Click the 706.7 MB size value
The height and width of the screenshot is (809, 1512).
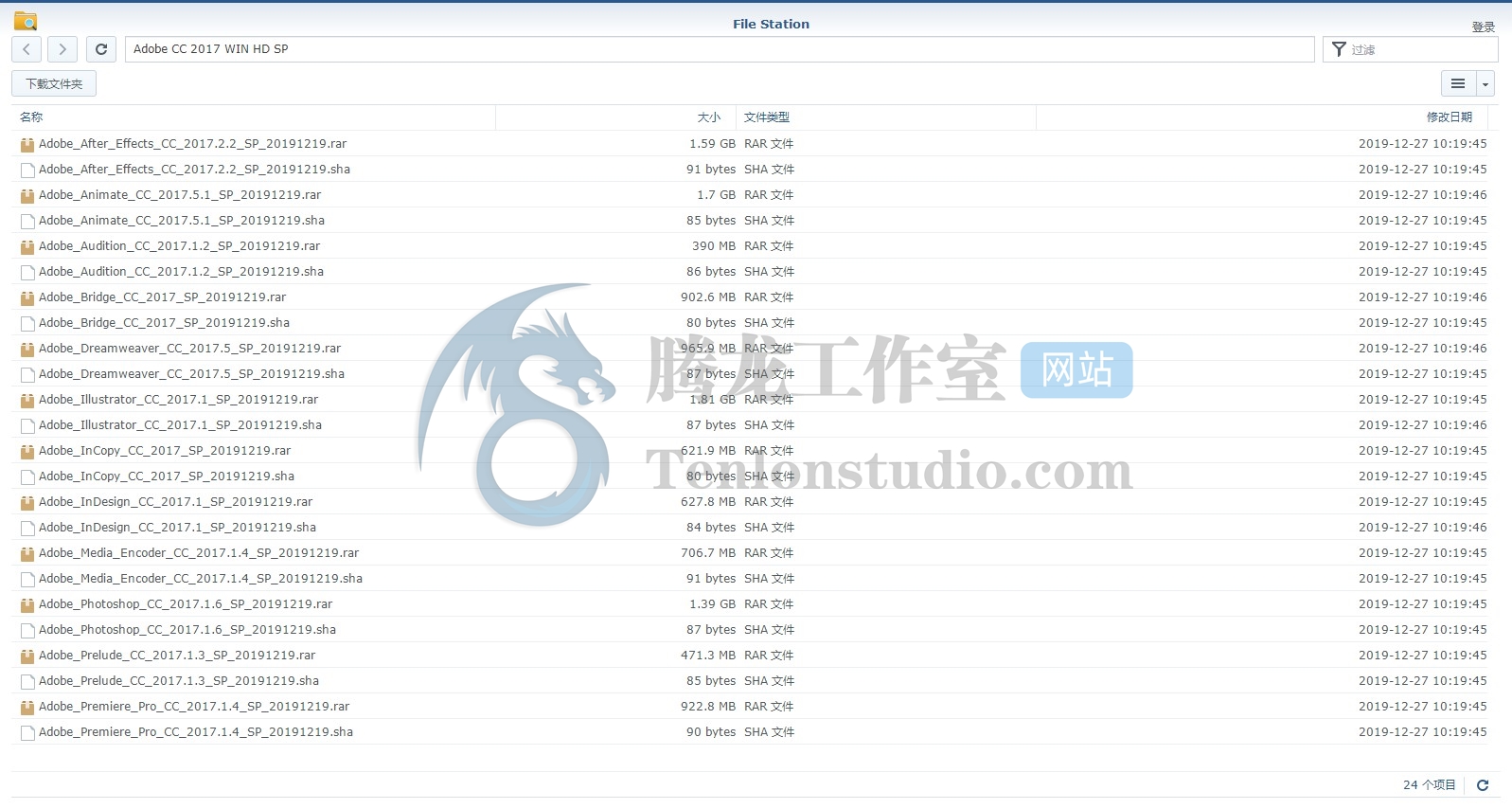(708, 553)
